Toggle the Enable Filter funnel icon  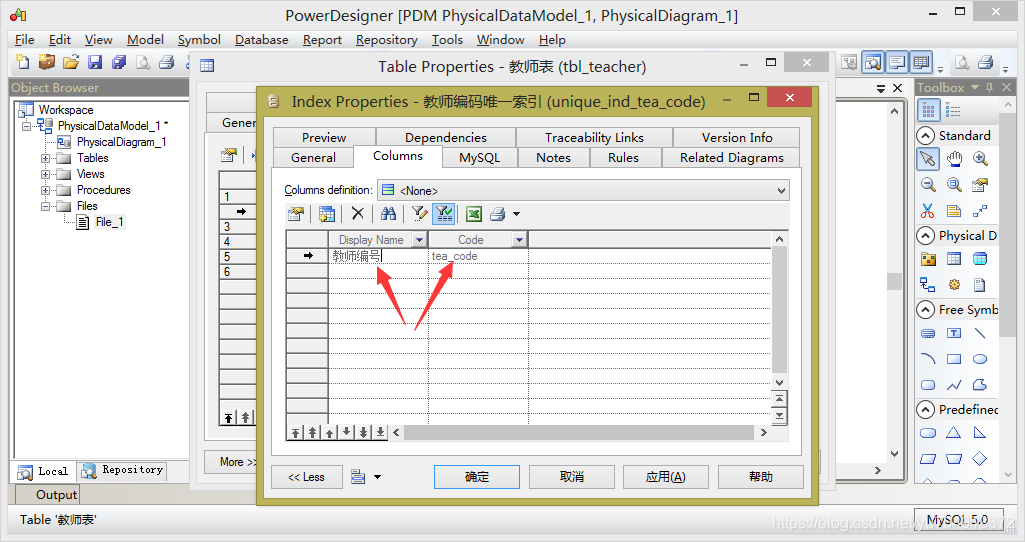click(444, 214)
